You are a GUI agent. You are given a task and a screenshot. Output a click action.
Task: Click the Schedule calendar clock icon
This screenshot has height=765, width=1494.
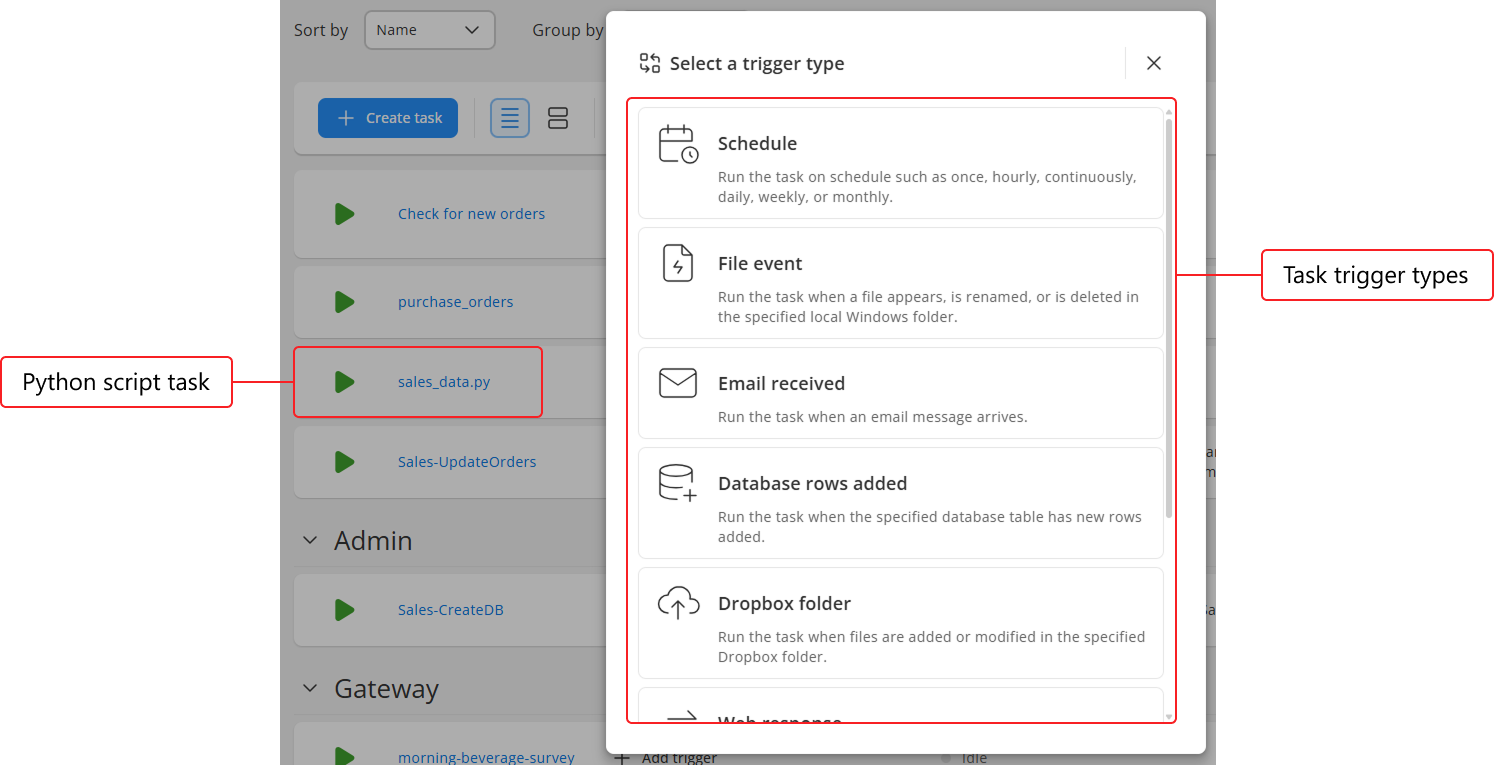point(678,144)
